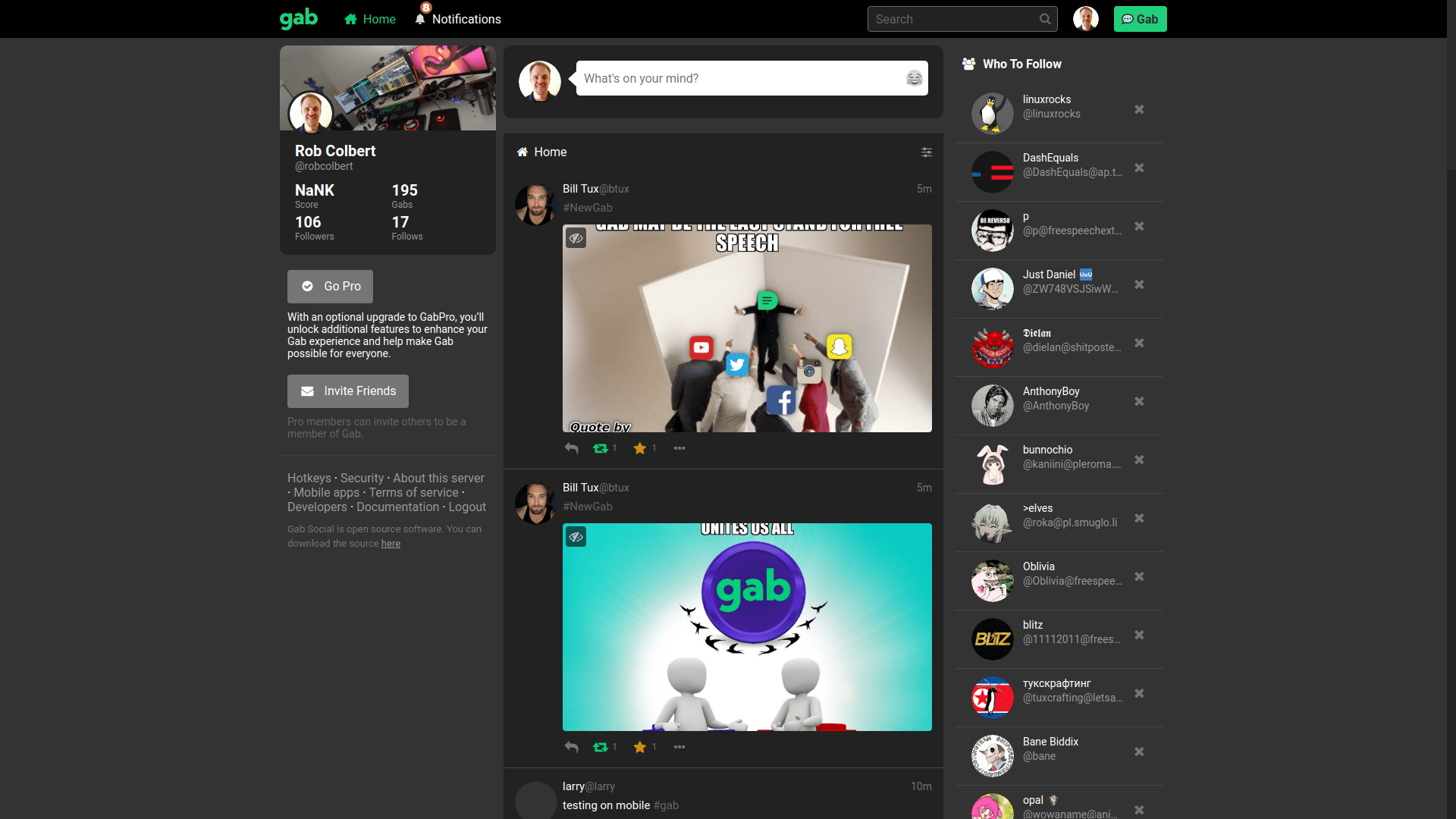Image resolution: width=1456 pixels, height=819 pixels.
Task: Open the Home navigation link
Action: 370,19
